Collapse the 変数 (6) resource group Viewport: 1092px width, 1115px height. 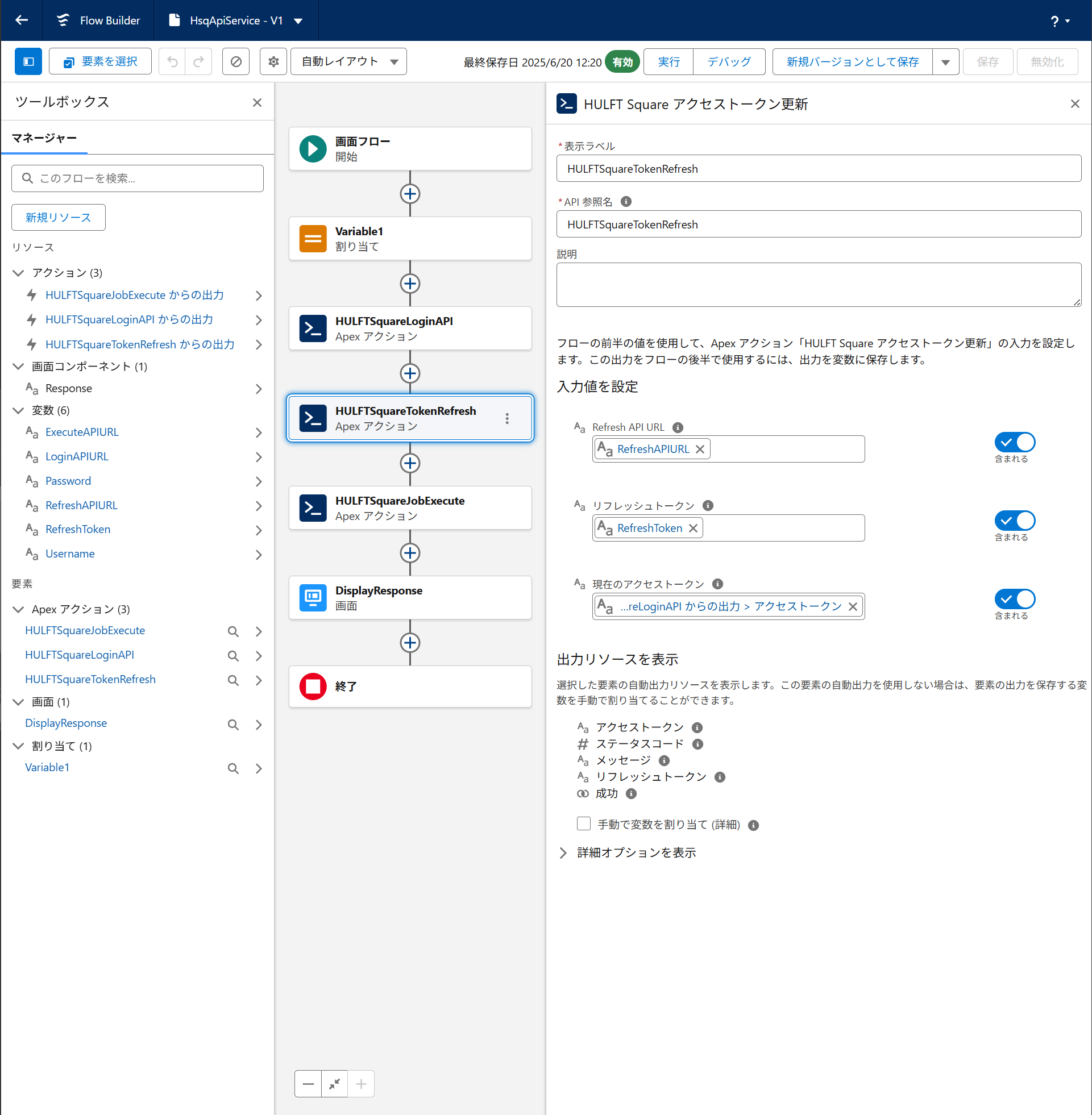(x=18, y=410)
